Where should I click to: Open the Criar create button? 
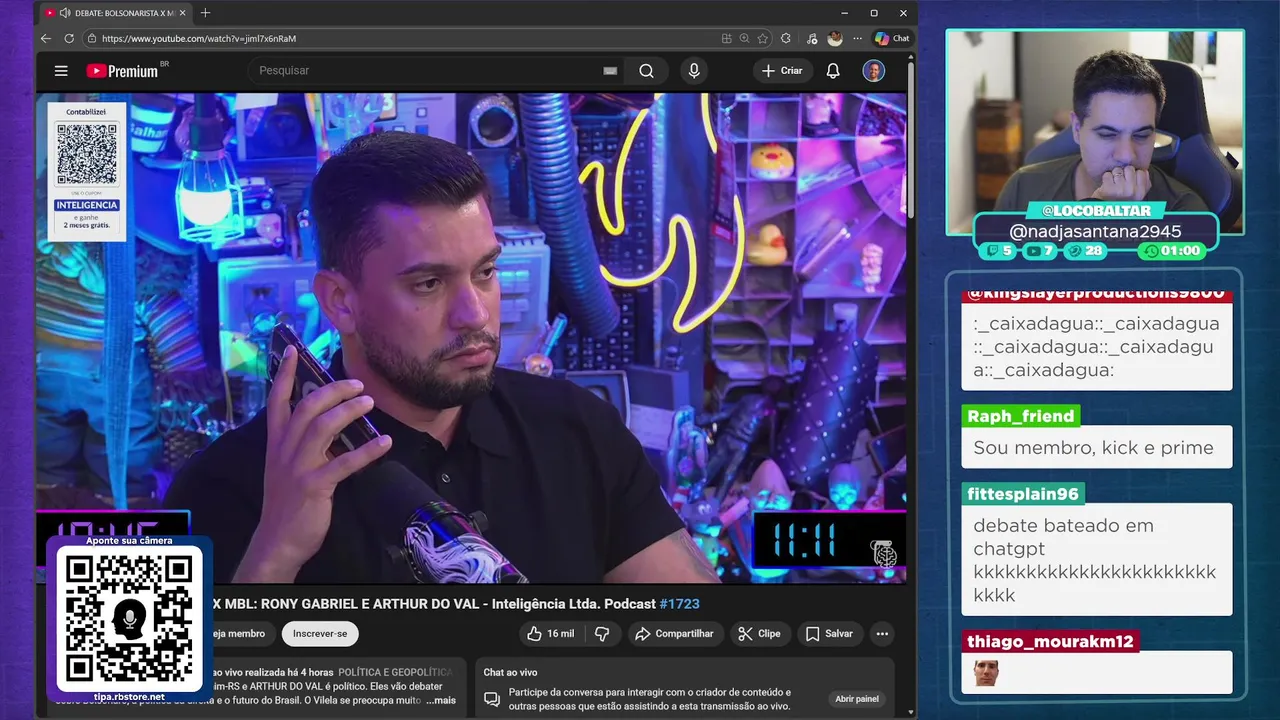pos(782,71)
